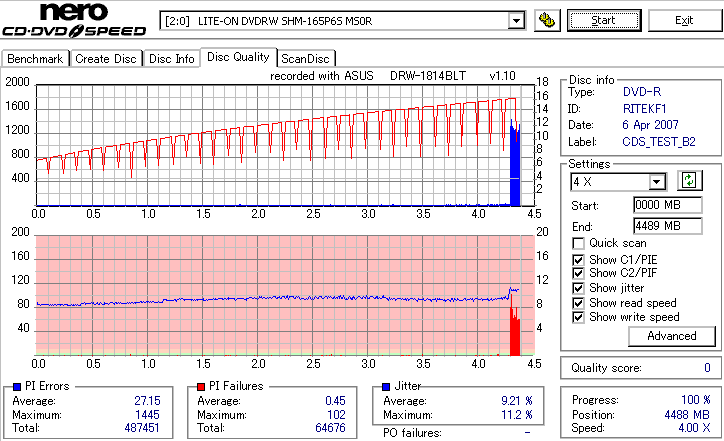Click PI Errors average 27.15
This screenshot has width=724, height=441.
(x=147, y=401)
